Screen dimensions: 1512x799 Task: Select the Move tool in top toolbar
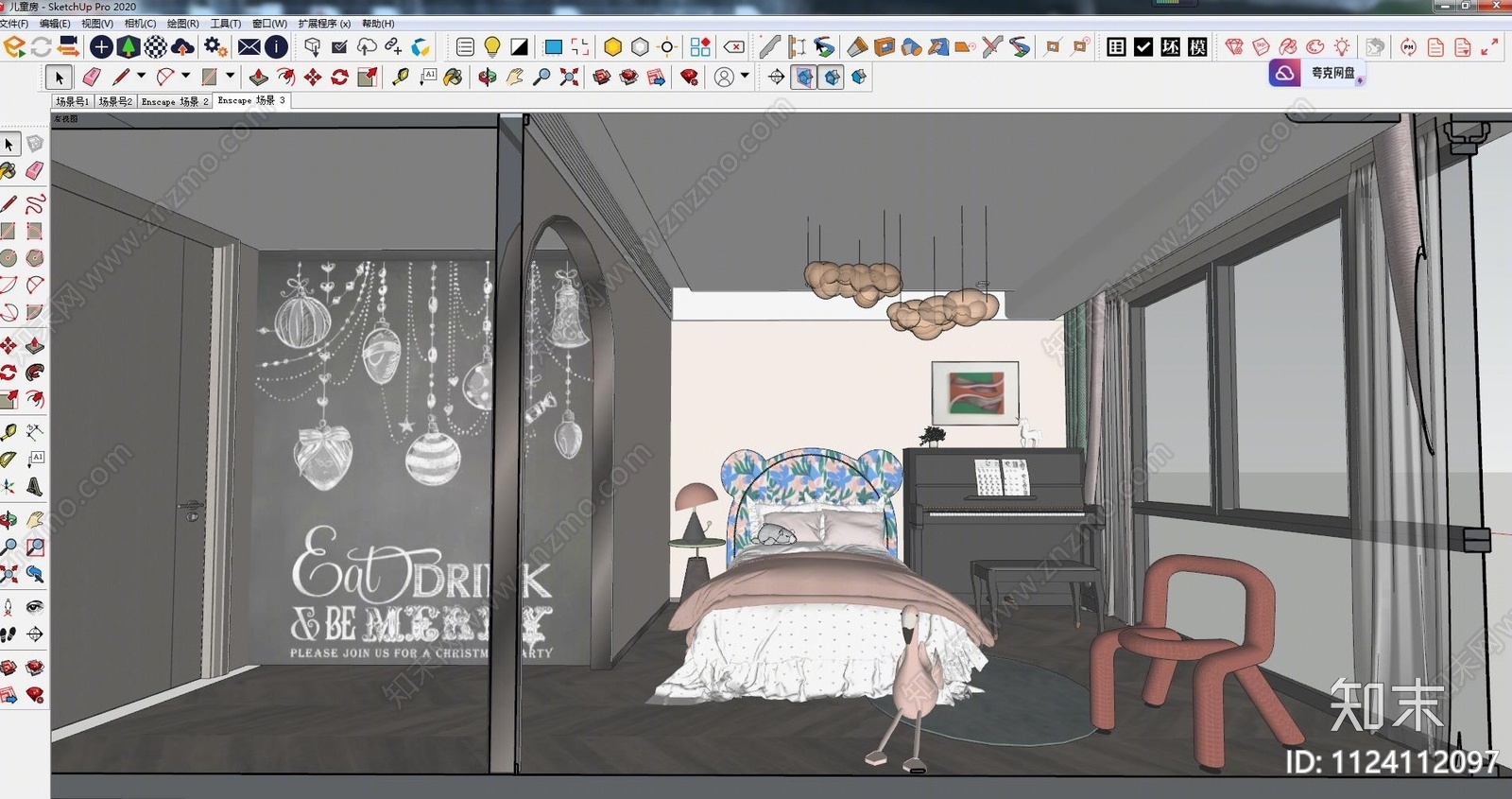point(313,77)
